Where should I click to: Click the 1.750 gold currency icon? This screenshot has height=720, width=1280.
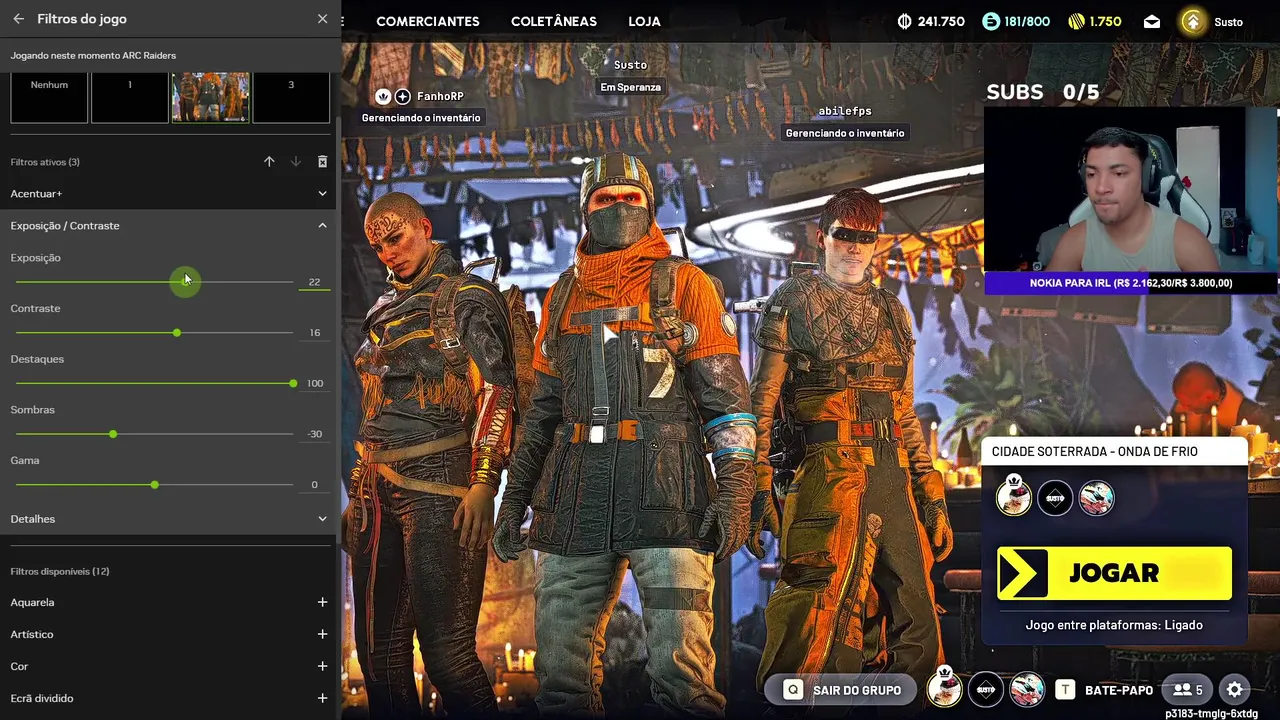coord(1077,21)
